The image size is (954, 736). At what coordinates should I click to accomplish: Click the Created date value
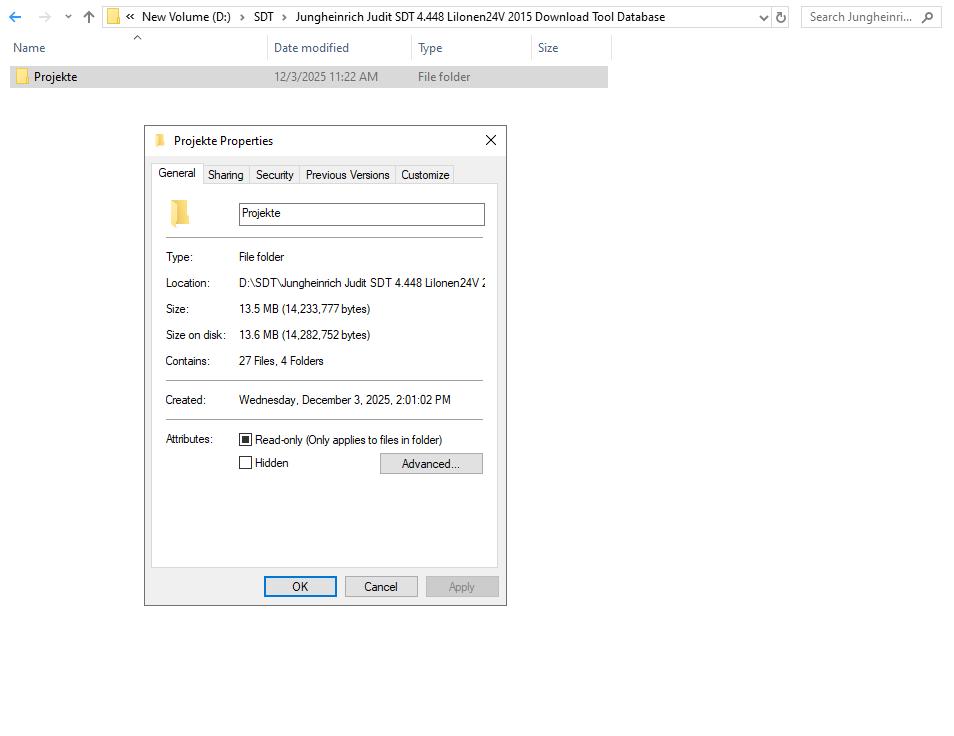(x=344, y=400)
